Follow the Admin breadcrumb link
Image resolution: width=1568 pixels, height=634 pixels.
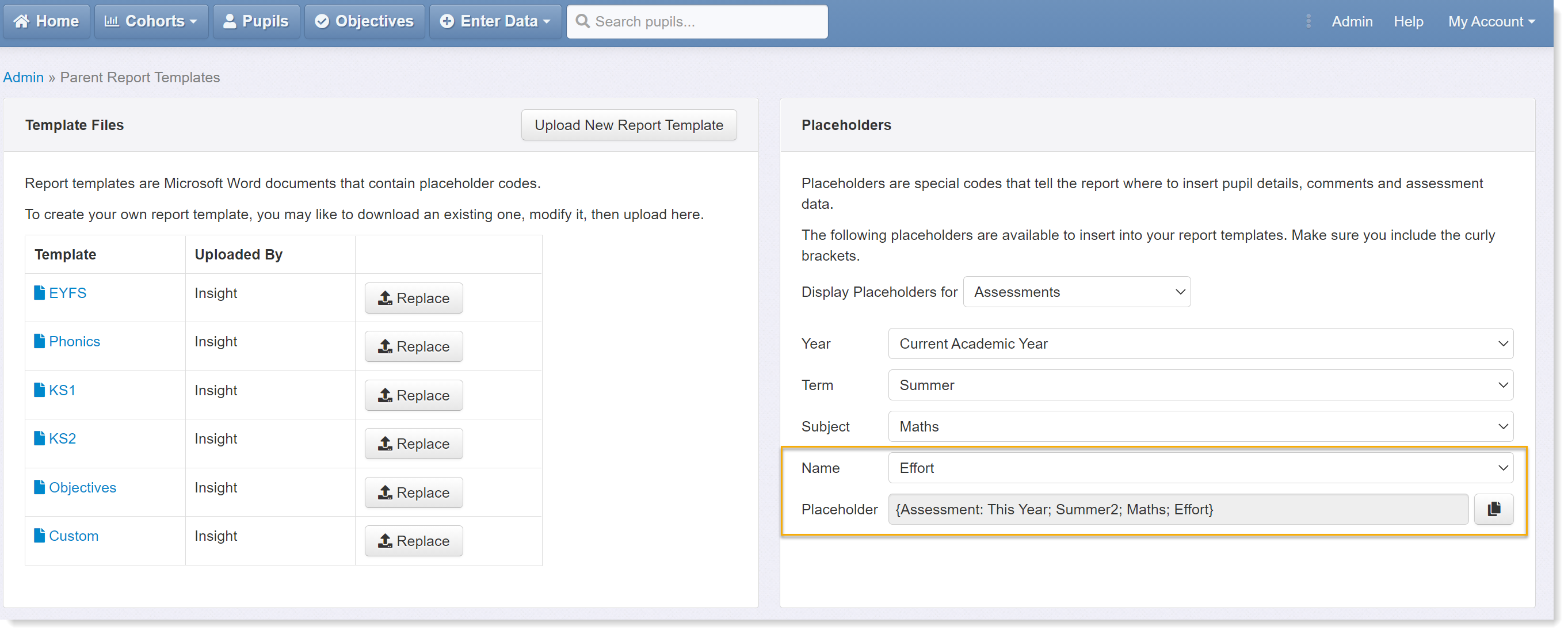23,77
